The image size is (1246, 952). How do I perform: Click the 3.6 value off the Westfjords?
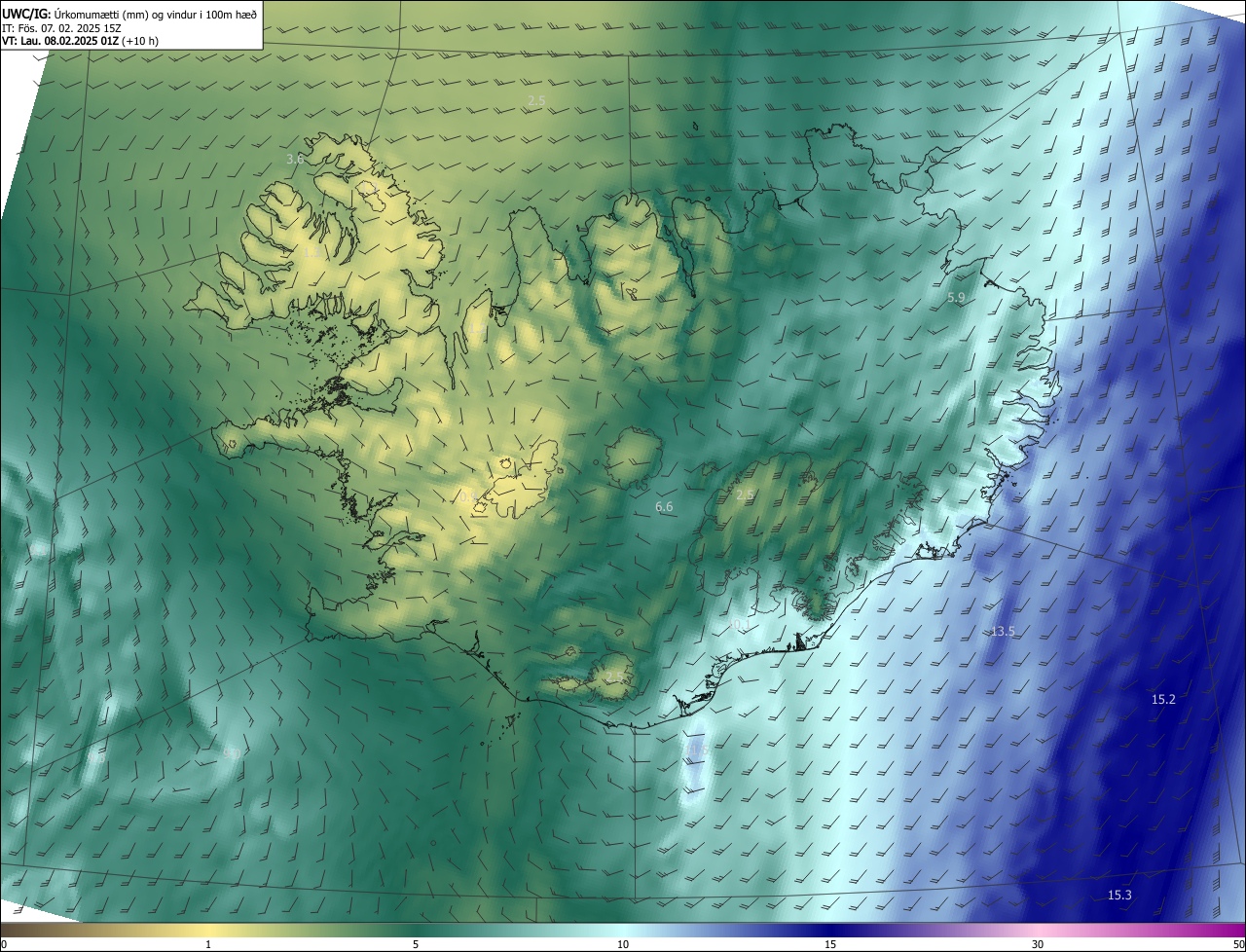[x=295, y=159]
